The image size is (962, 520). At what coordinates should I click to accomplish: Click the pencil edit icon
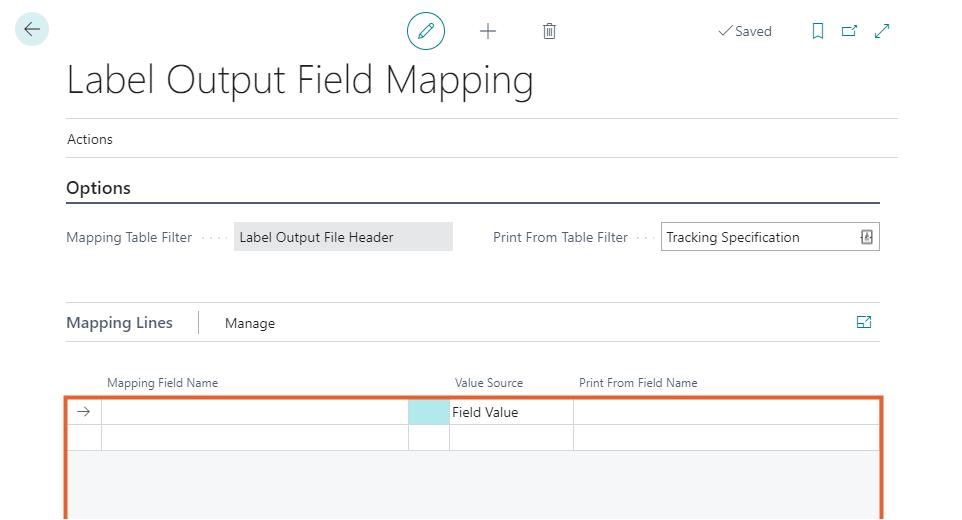(x=426, y=31)
